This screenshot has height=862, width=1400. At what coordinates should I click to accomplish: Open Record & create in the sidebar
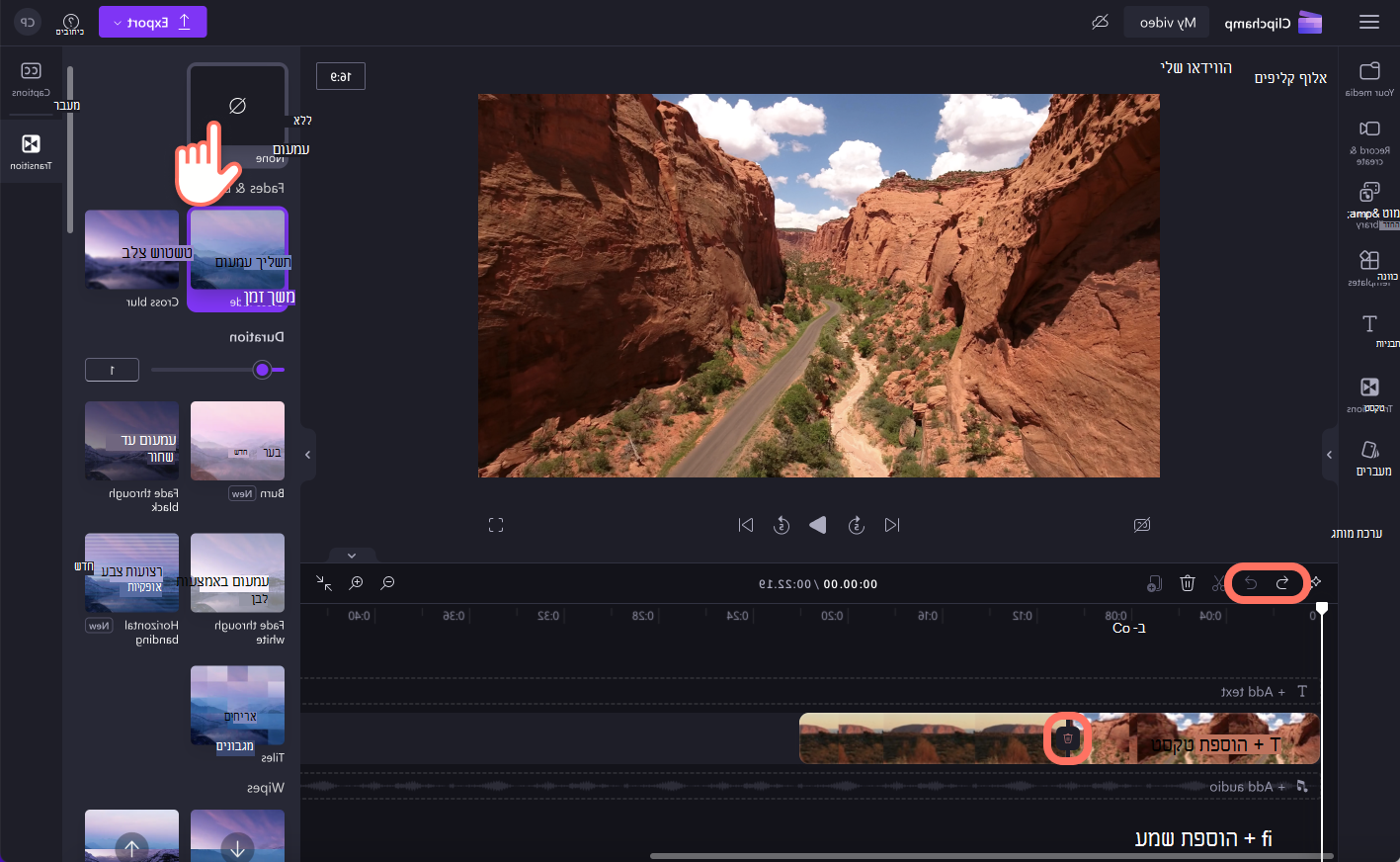1369,141
